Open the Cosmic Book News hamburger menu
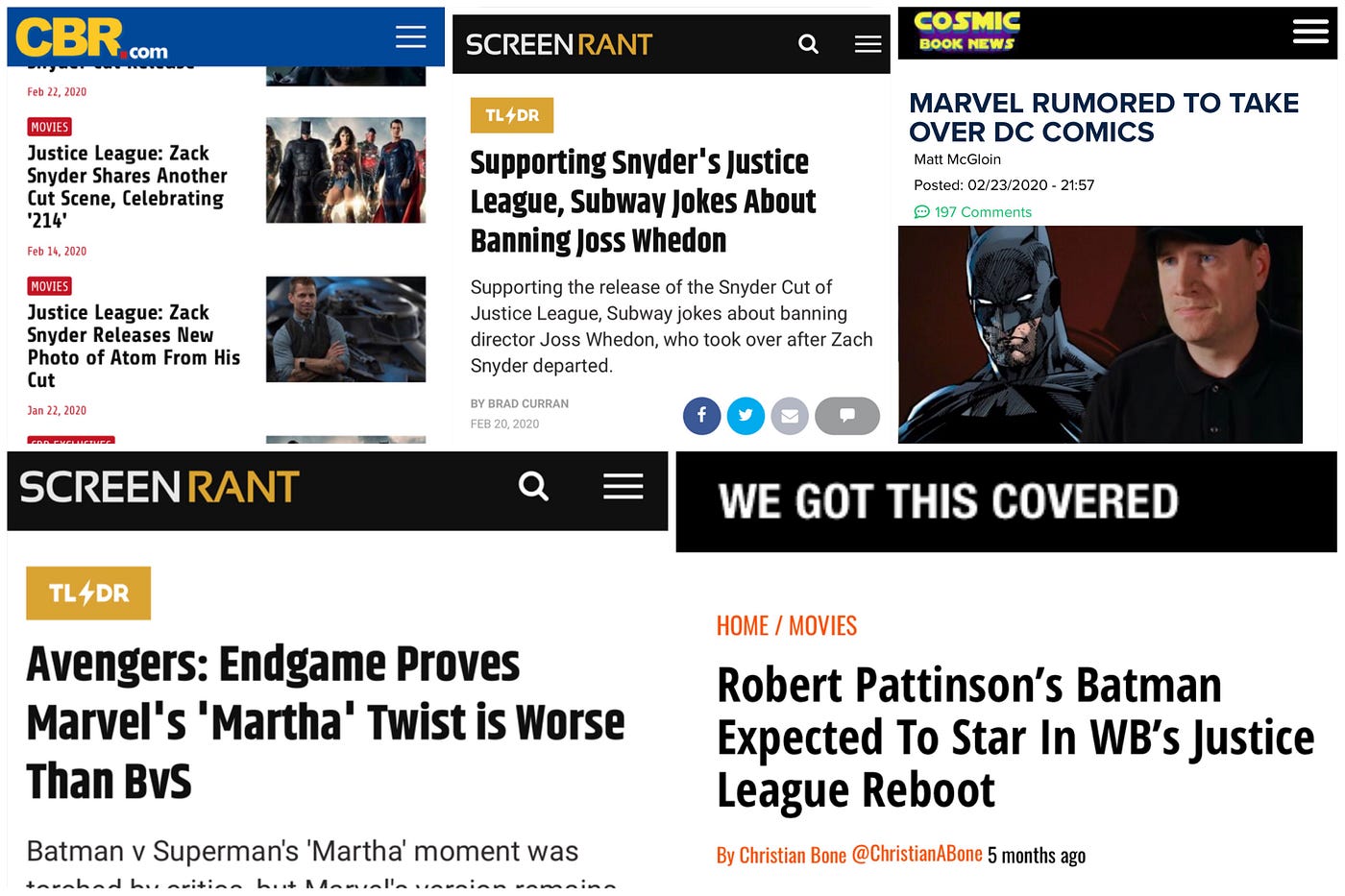 pyautogui.click(x=1310, y=32)
